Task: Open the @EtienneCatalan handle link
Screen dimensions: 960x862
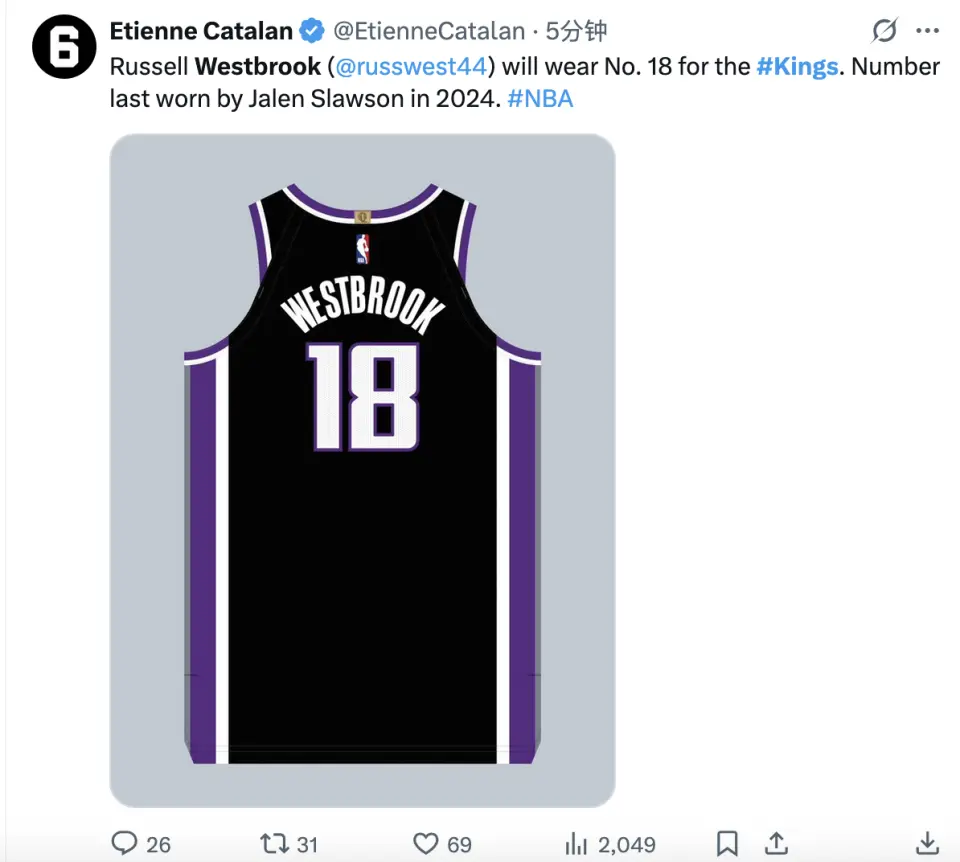Action: 429,31
